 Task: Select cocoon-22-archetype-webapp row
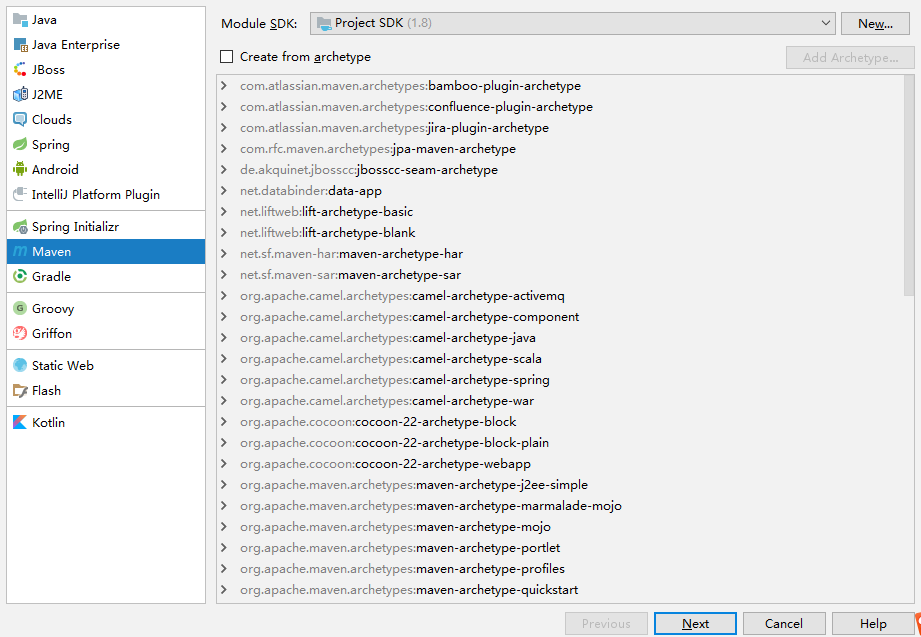(x=560, y=464)
